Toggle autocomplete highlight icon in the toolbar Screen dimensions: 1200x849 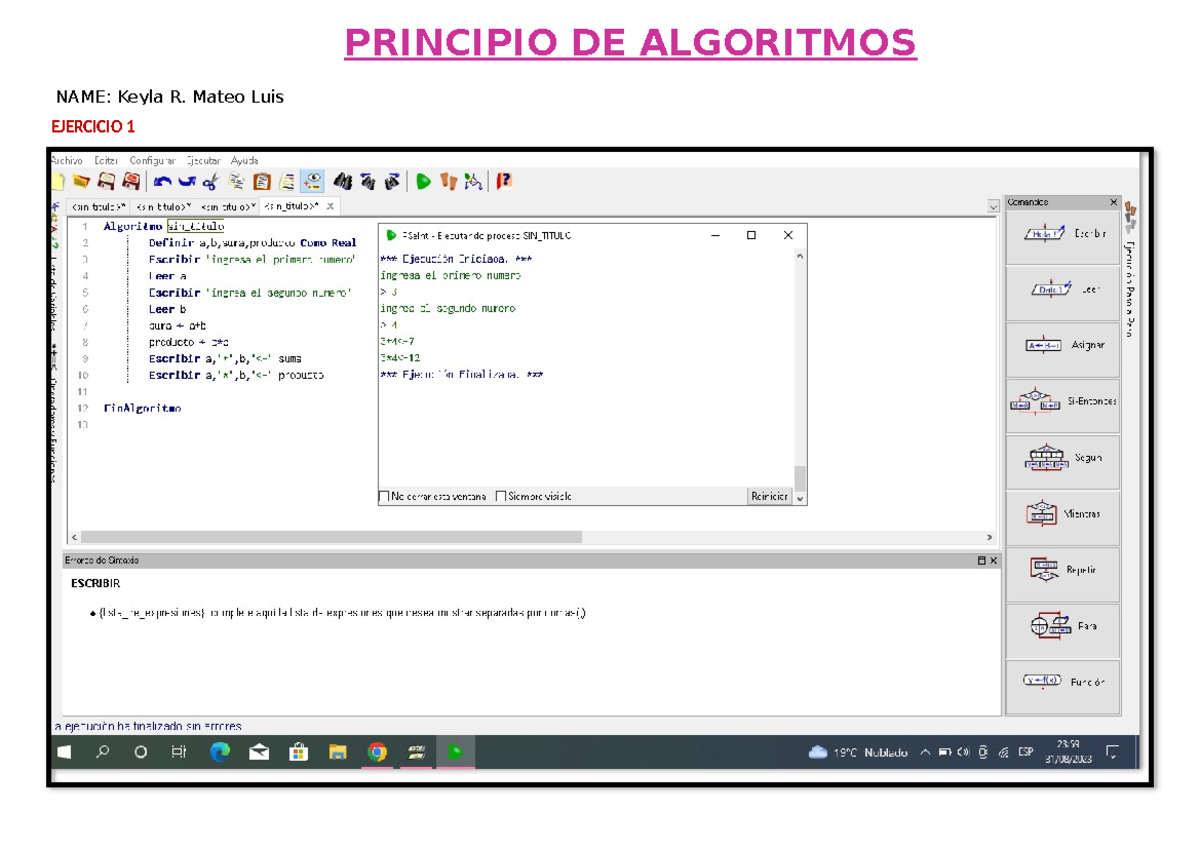[310, 181]
